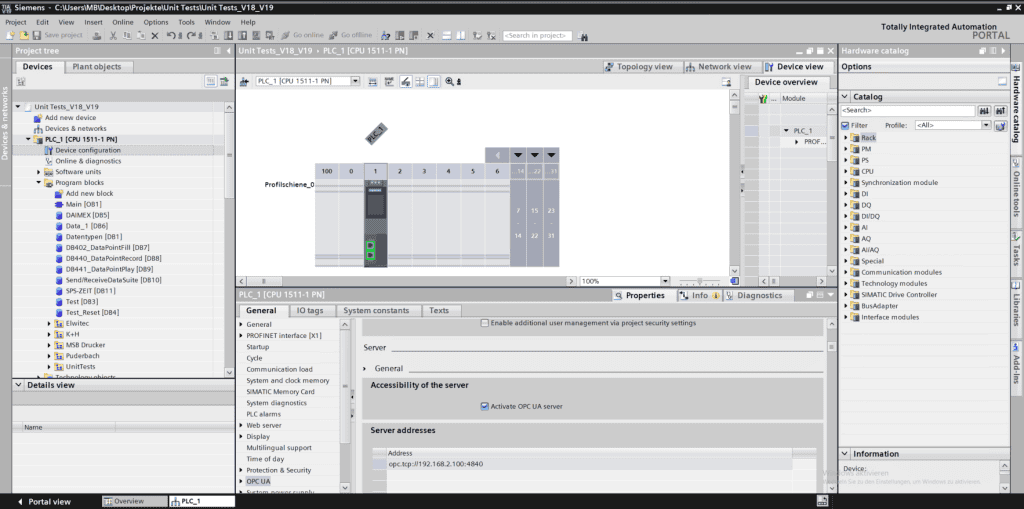The width and height of the screenshot is (1024, 509).
Task: Click catalog search upward icon
Action: click(x=1000, y=110)
